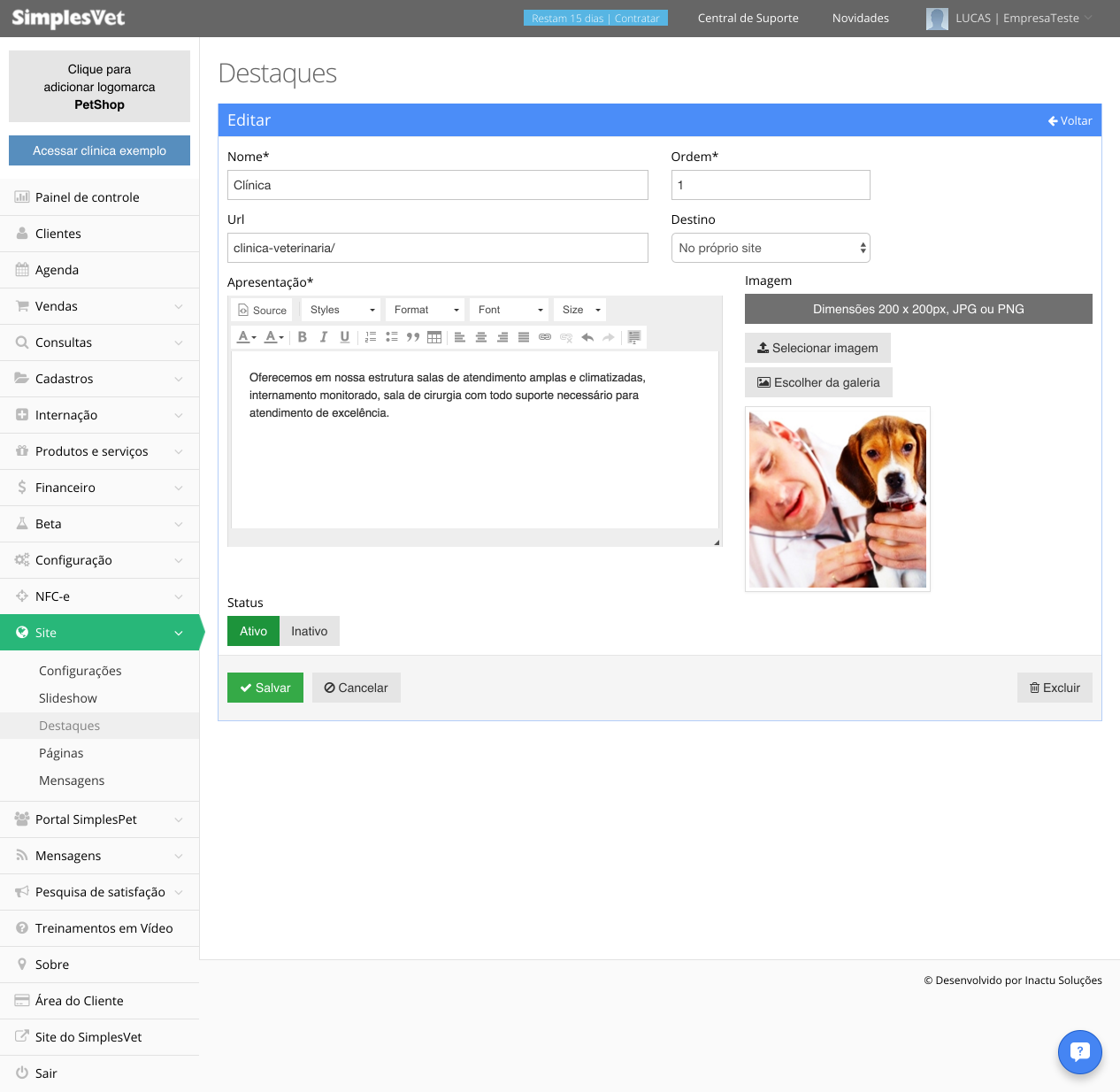Viewport: 1120px width, 1092px height.
Task: Set status to Ativo
Action: pyautogui.click(x=253, y=631)
